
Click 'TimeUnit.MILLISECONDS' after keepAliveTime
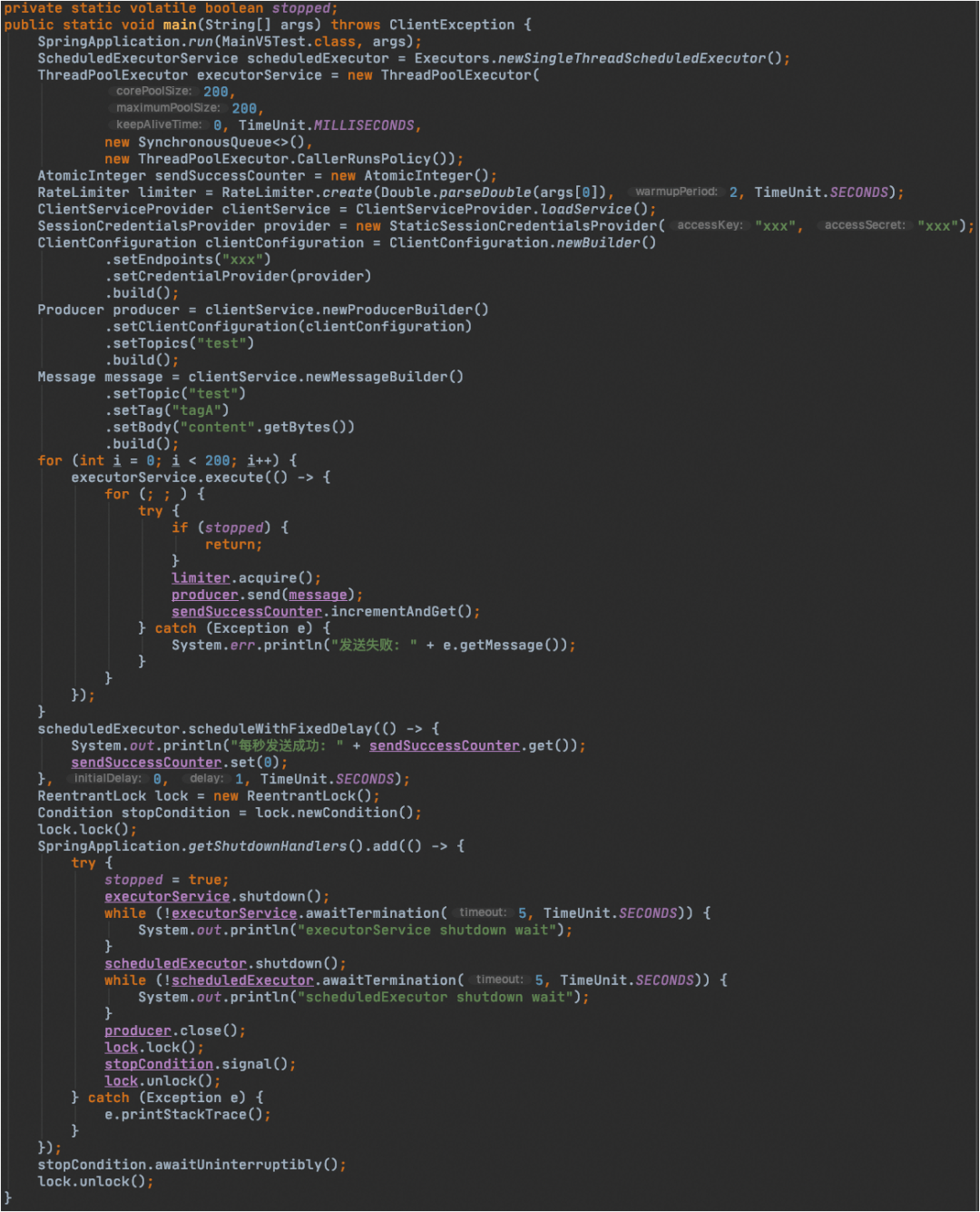327,125
